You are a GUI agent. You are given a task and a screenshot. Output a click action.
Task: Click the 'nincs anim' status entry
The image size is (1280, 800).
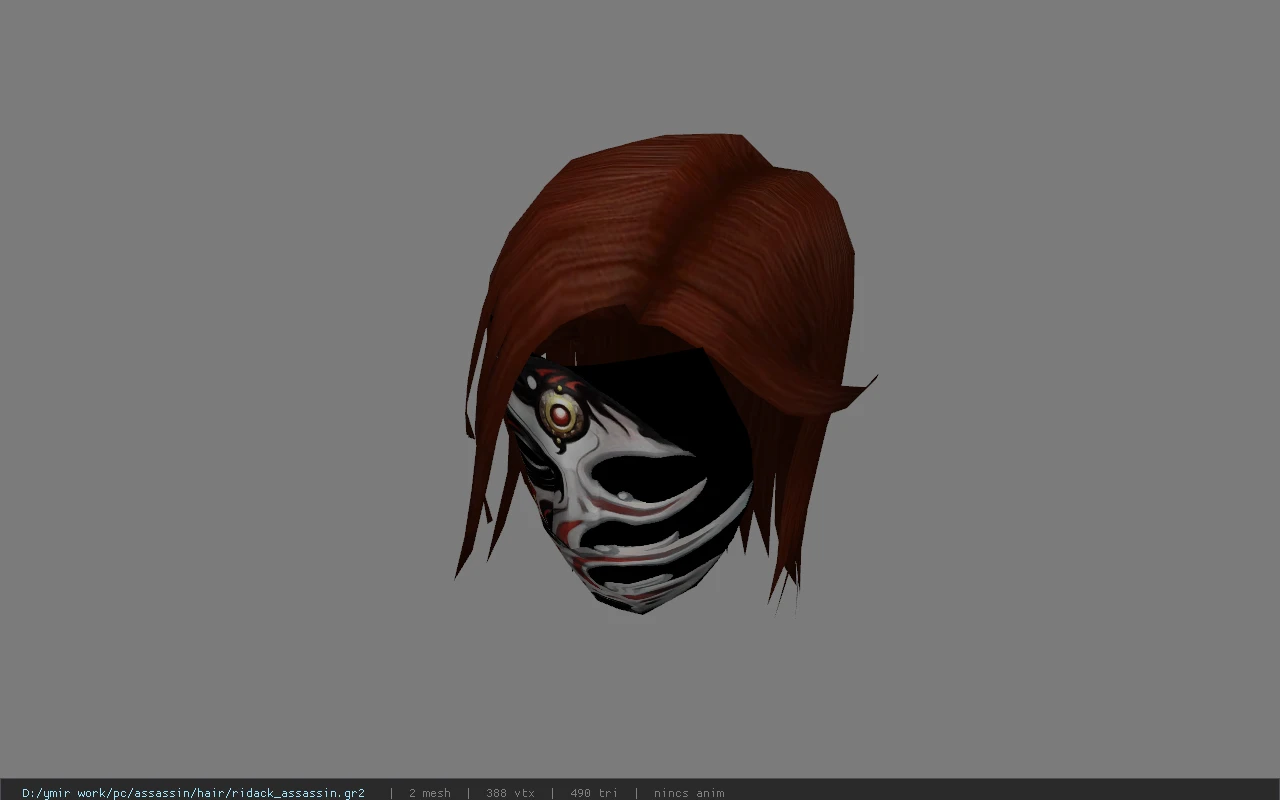coord(689,793)
